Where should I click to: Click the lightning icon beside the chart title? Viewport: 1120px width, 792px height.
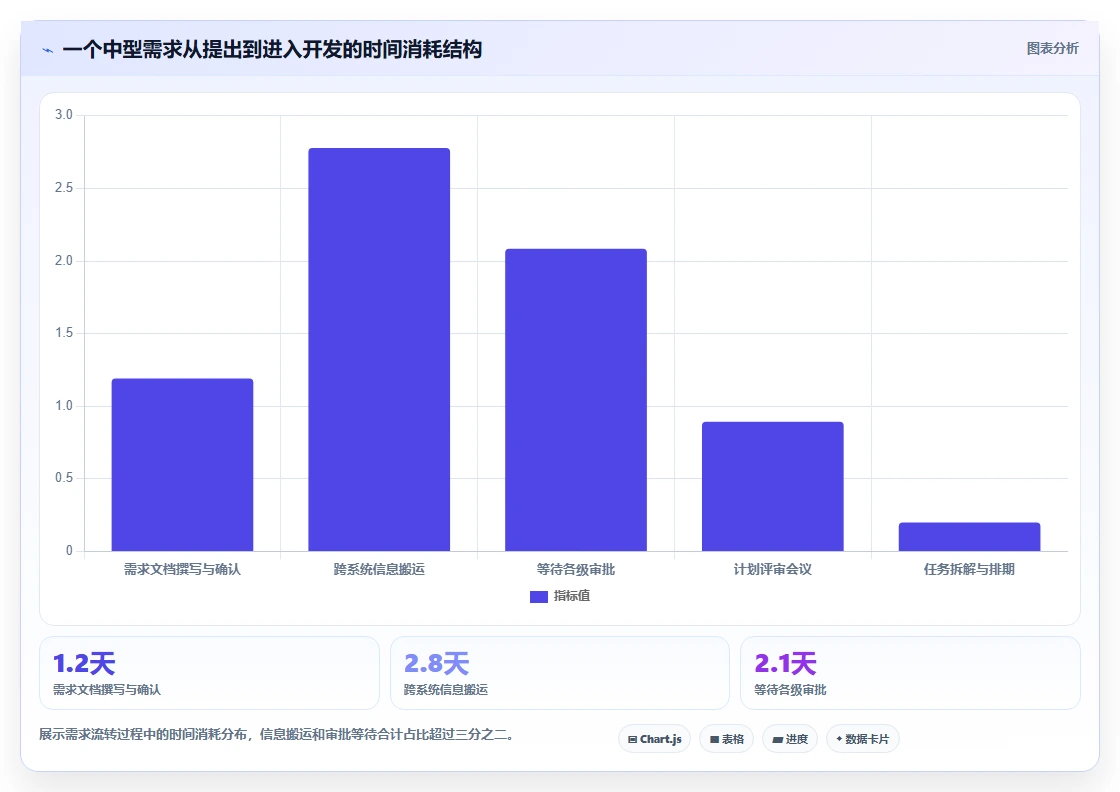click(48, 50)
